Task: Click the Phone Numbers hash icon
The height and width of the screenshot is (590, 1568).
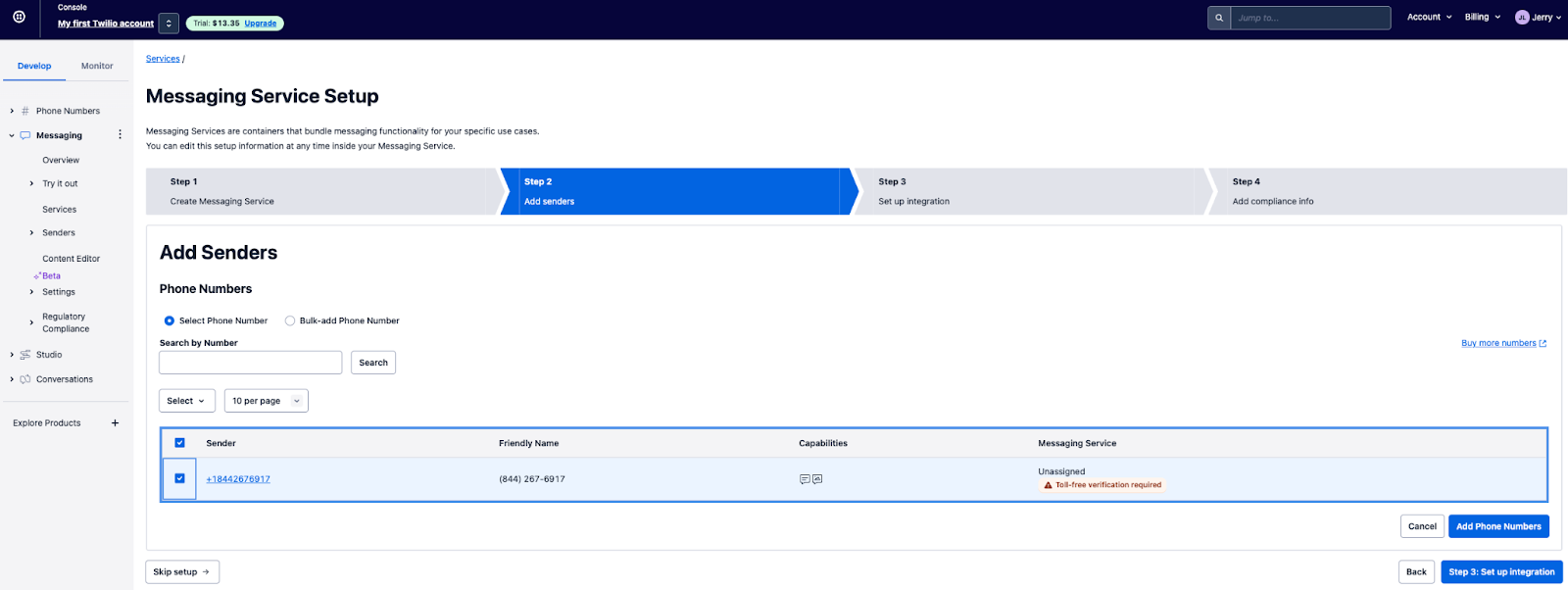Action: click(25, 111)
